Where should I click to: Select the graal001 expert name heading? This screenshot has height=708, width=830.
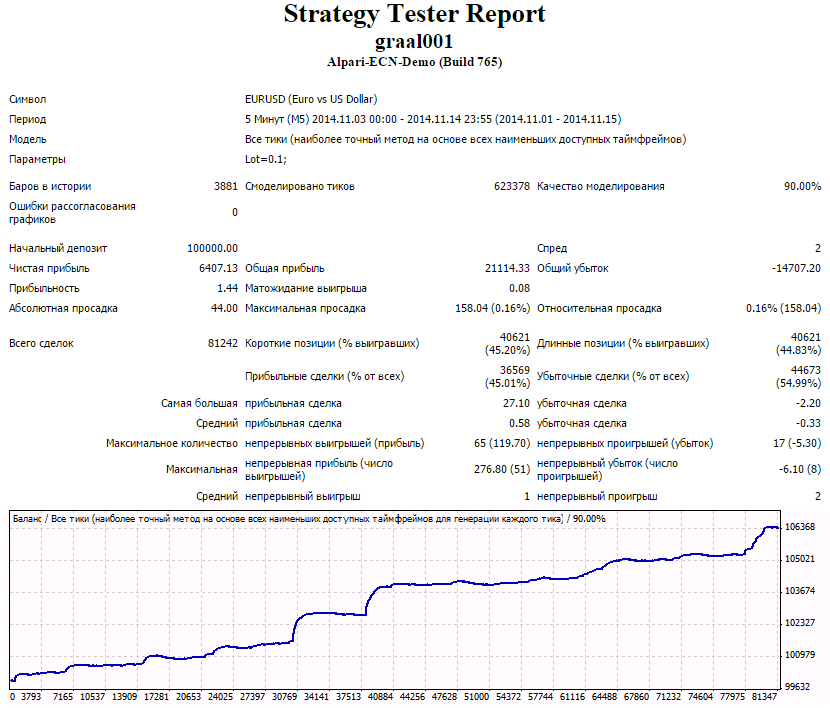tap(414, 41)
